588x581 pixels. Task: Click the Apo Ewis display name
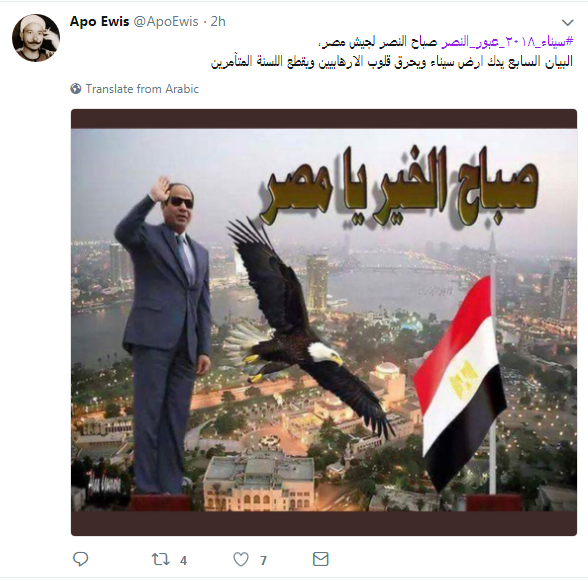[99, 21]
